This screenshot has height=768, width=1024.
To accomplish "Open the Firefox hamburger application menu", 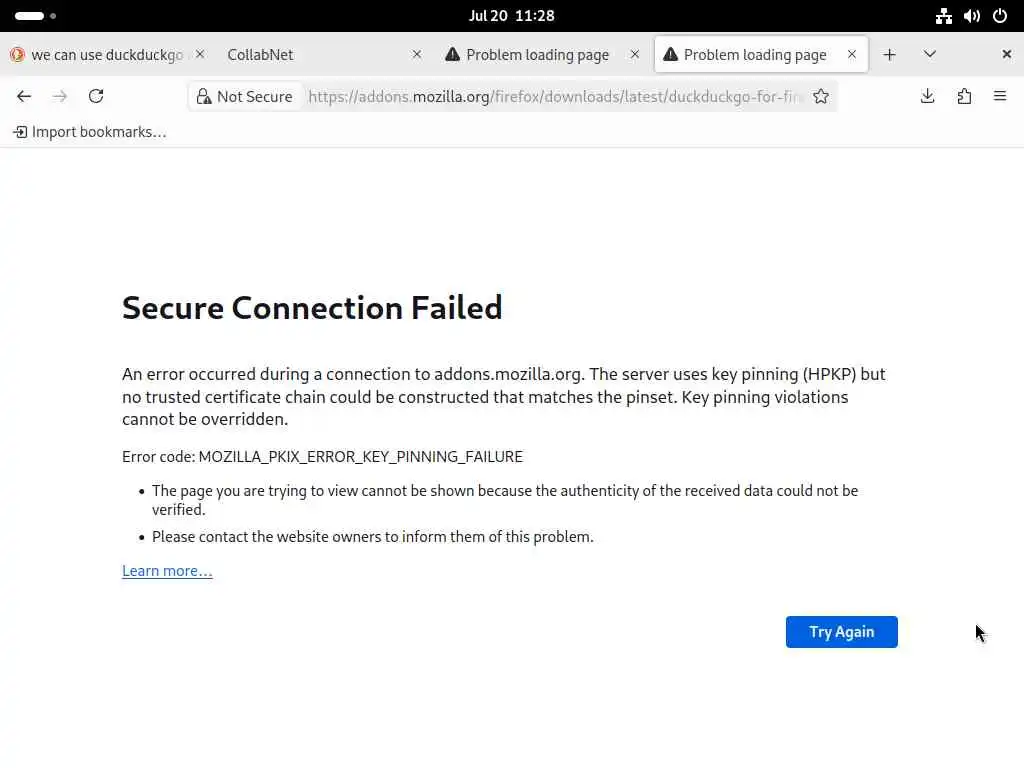I will click(x=1000, y=96).
